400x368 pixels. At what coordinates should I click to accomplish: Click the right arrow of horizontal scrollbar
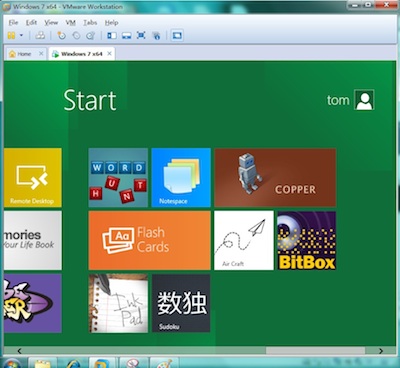pyautogui.click(x=381, y=351)
